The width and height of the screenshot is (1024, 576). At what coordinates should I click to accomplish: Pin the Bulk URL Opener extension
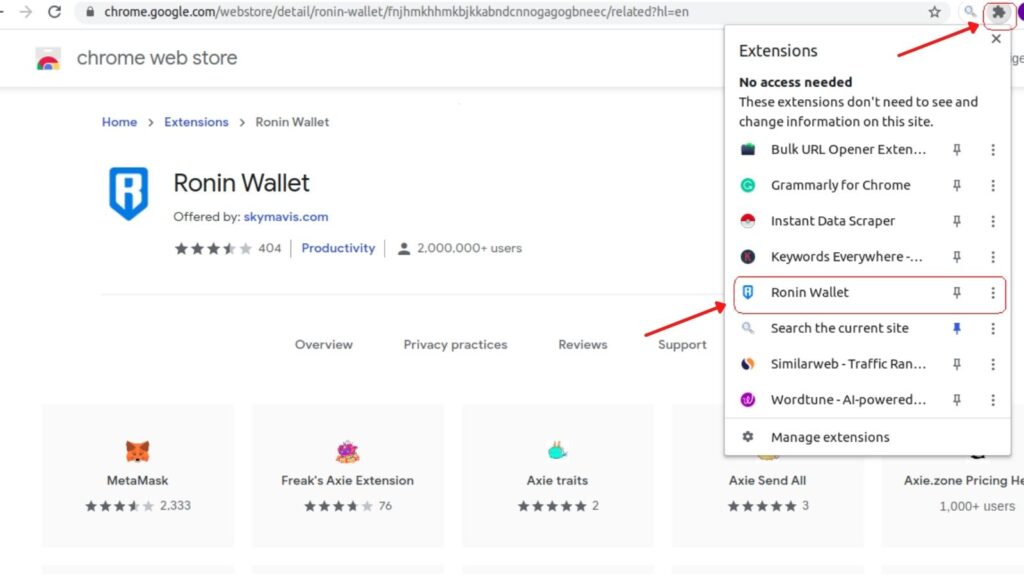click(x=957, y=150)
